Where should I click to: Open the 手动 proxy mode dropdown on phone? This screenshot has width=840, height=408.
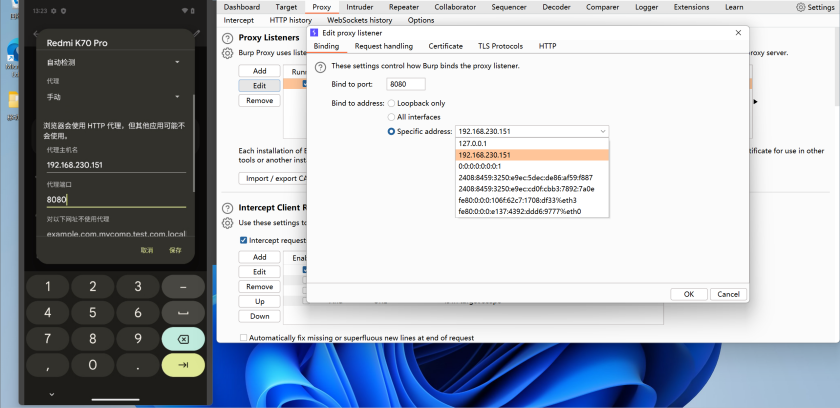pos(177,97)
